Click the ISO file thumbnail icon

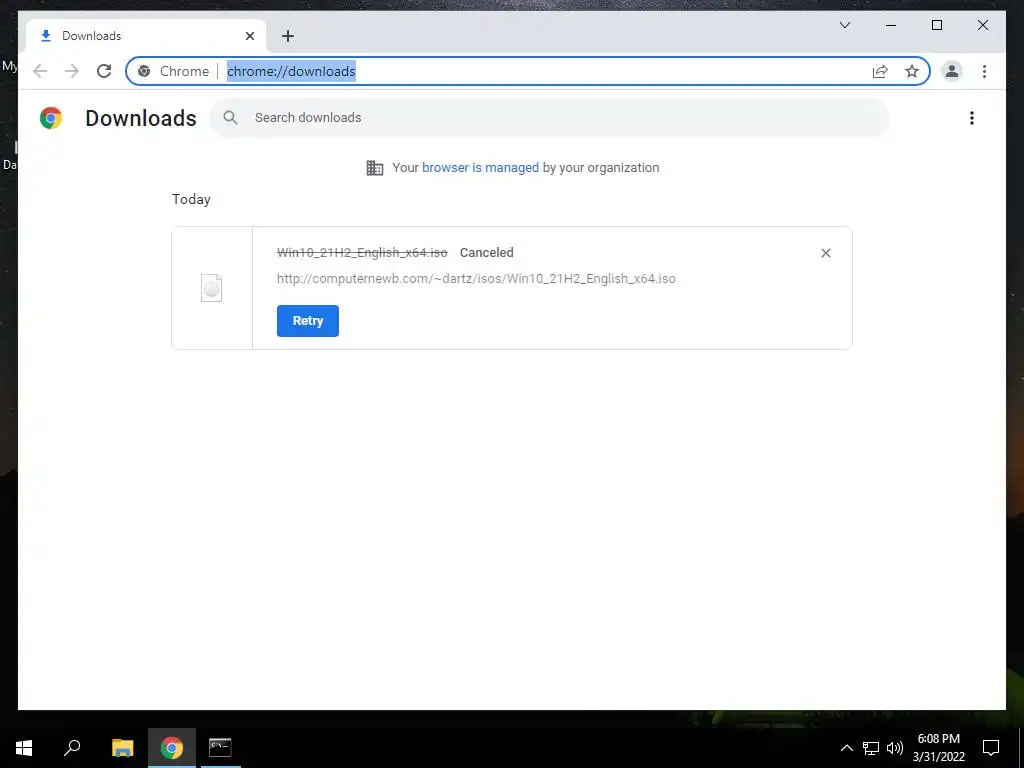[x=212, y=288]
